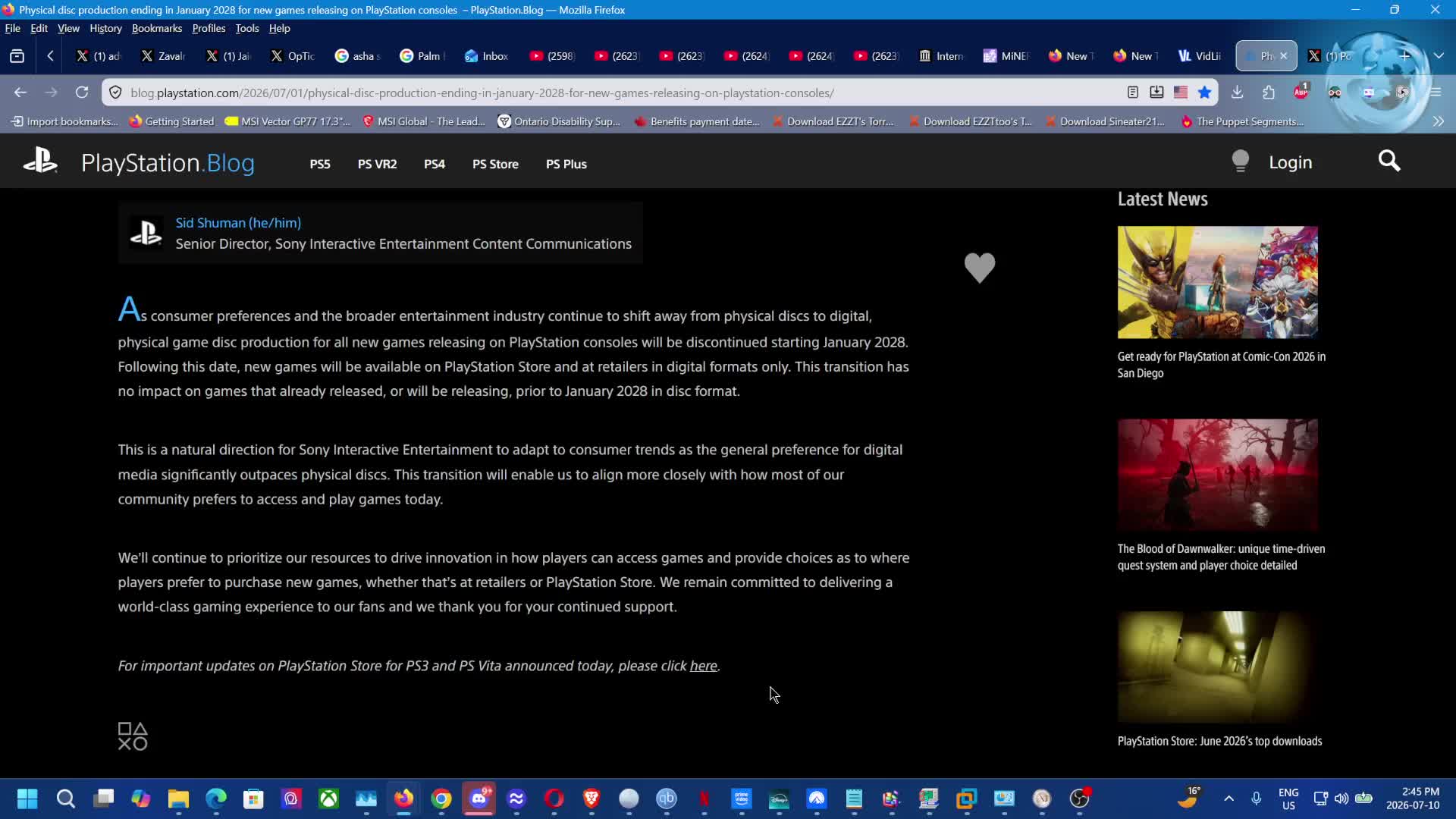Viewport: 1456px width, 819px height.
Task: Open the PS Plus navigation link
Action: coord(566,164)
